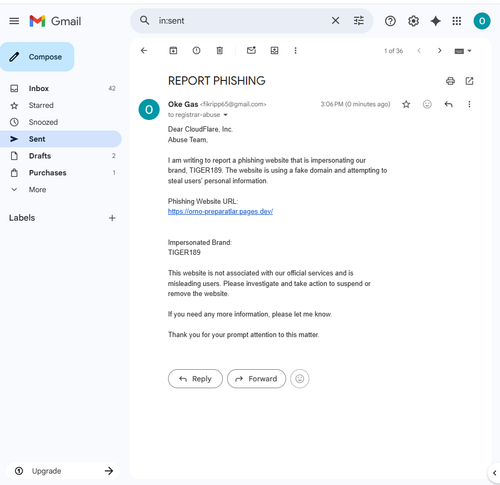Click the REPORT PHISHING subject line
Screen dimensions: 500x485
point(217,81)
